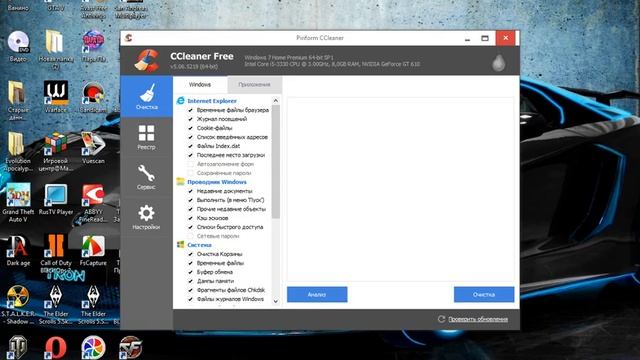Select the Call of Duty Black Ops icon
640x360 pixels.
(56, 253)
